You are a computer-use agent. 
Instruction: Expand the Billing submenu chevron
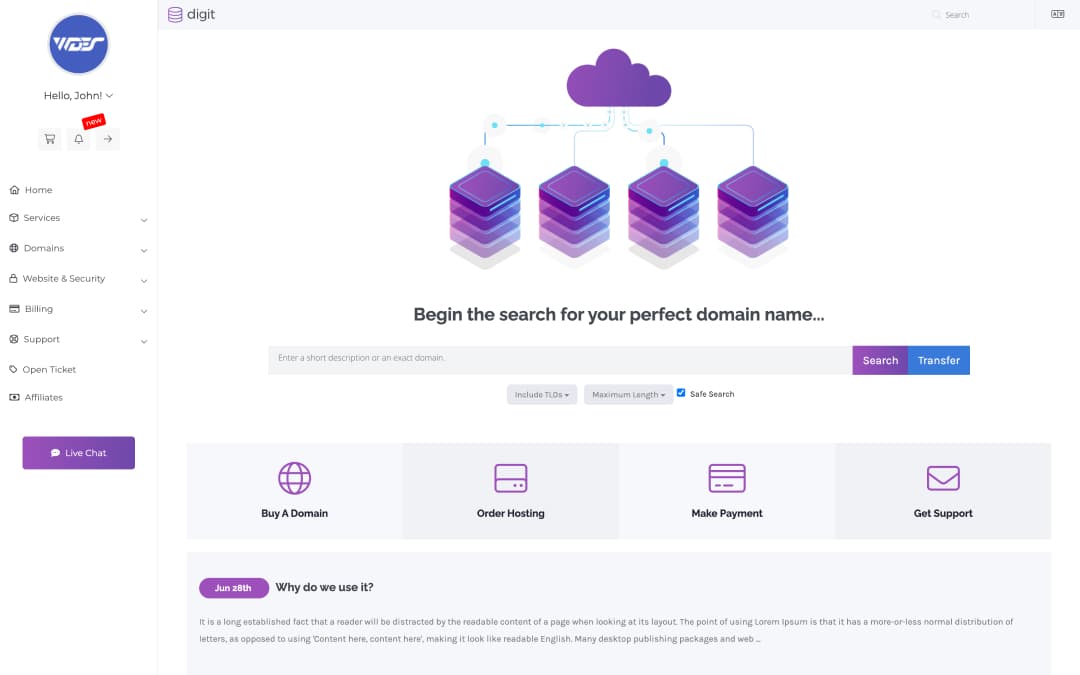pyautogui.click(x=144, y=311)
